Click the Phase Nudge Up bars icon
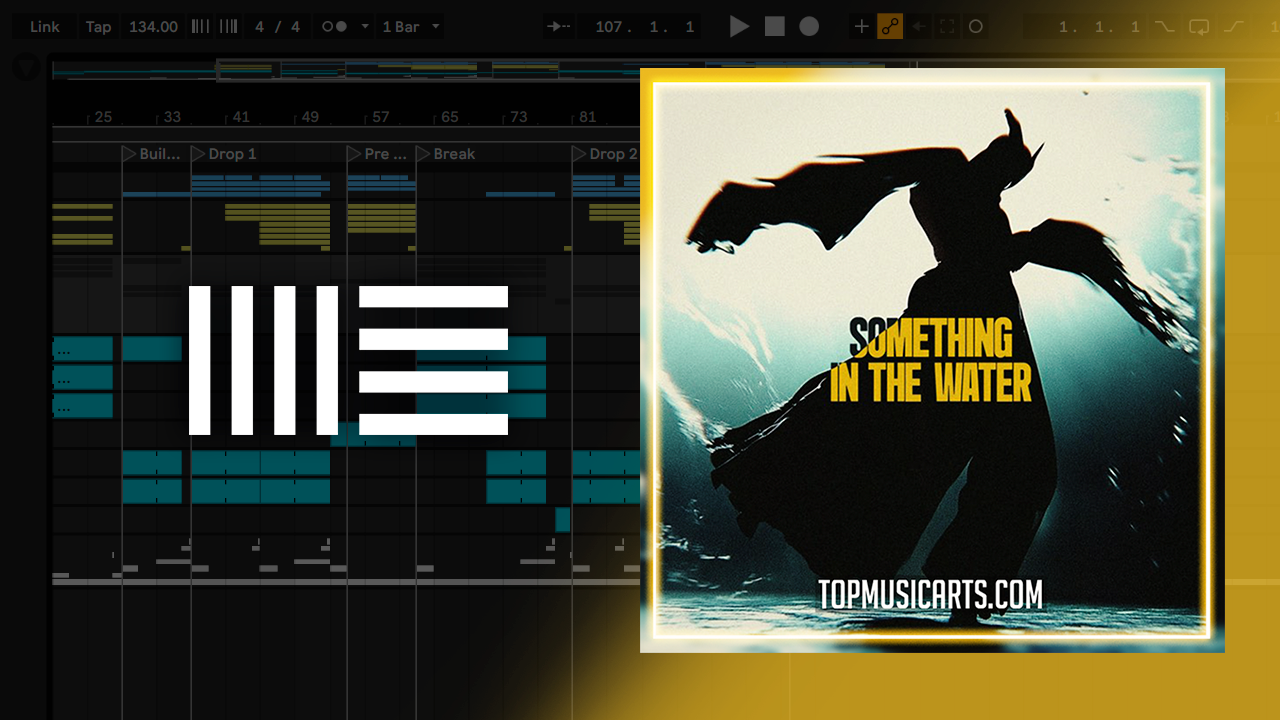 tap(229, 27)
